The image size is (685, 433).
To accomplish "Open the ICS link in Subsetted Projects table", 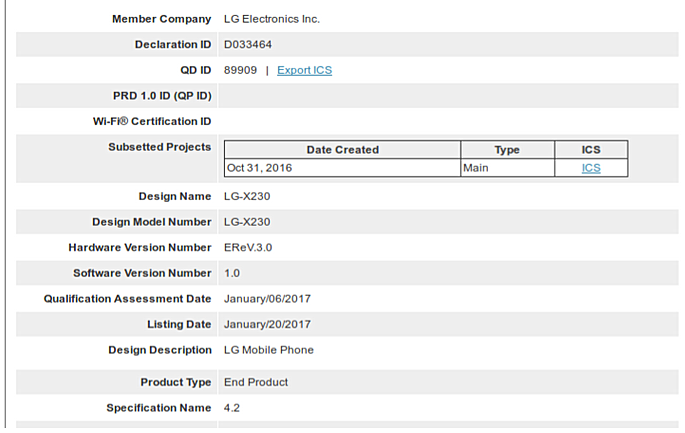I will (x=591, y=168).
